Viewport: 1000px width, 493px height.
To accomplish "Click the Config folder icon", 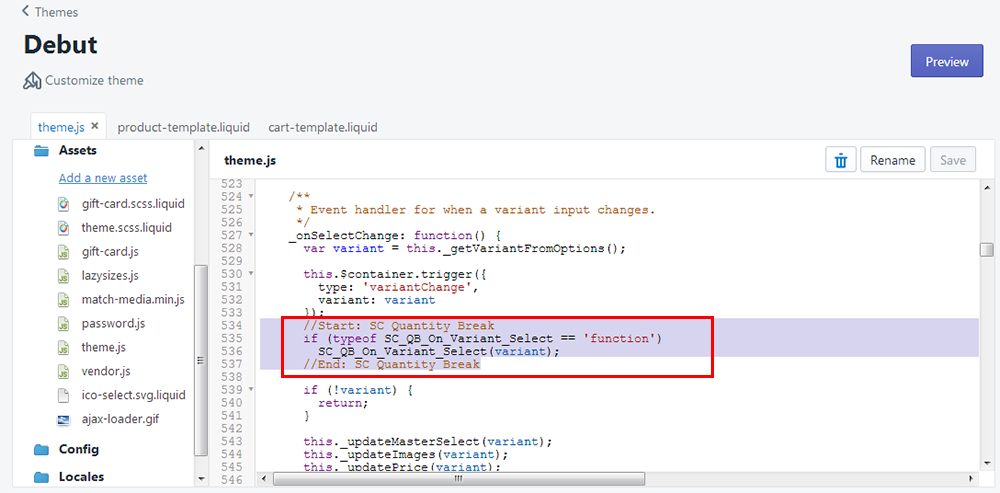I will [x=41, y=450].
